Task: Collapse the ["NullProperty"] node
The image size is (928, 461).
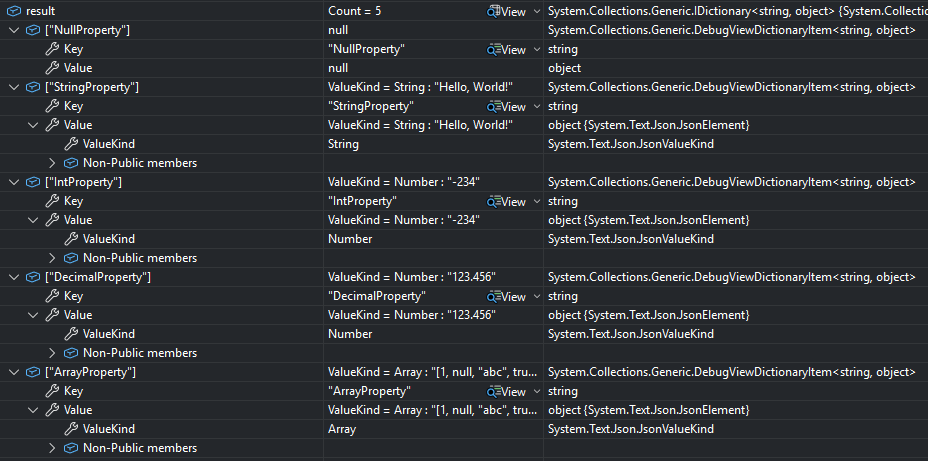Action: pyautogui.click(x=14, y=30)
